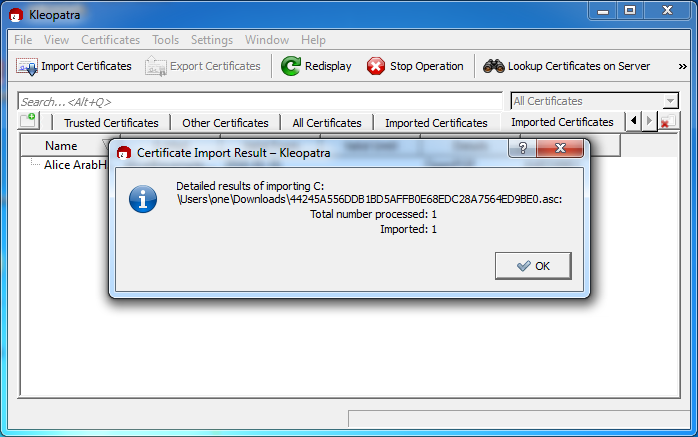
Task: Close the Certificate Import Result dialog
Action: [560, 148]
